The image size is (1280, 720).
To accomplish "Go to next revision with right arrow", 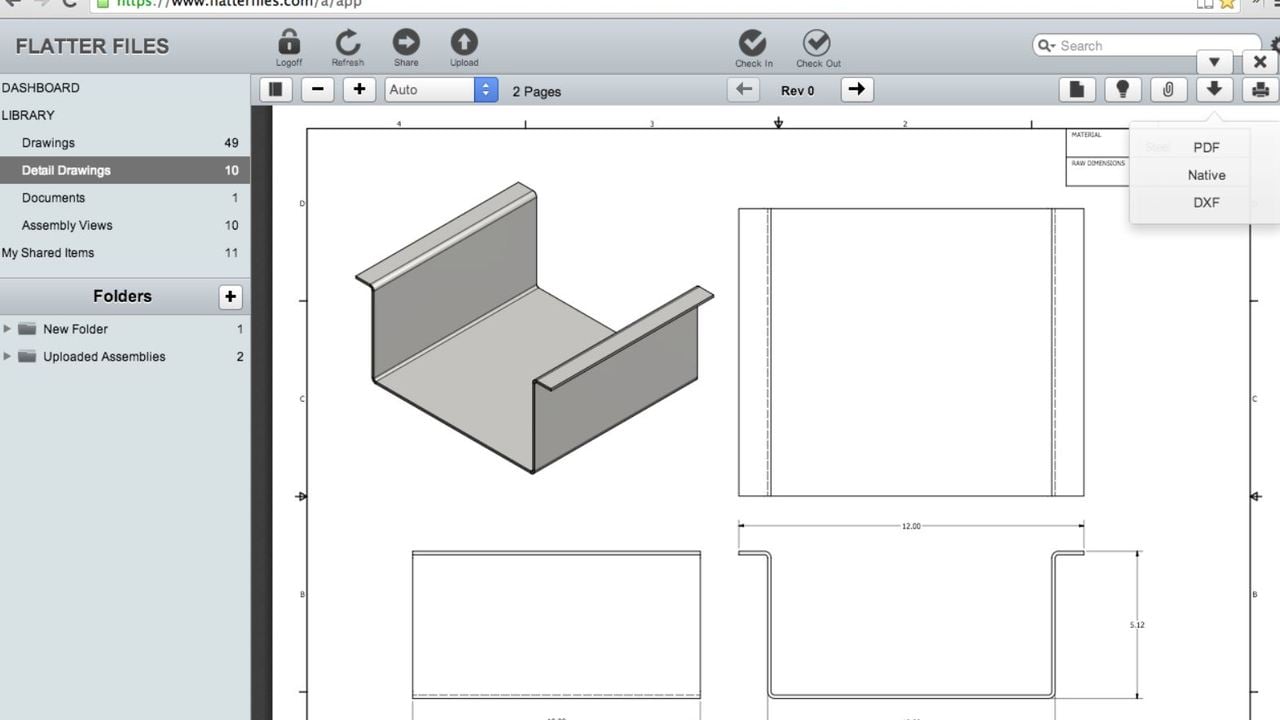I will [856, 90].
